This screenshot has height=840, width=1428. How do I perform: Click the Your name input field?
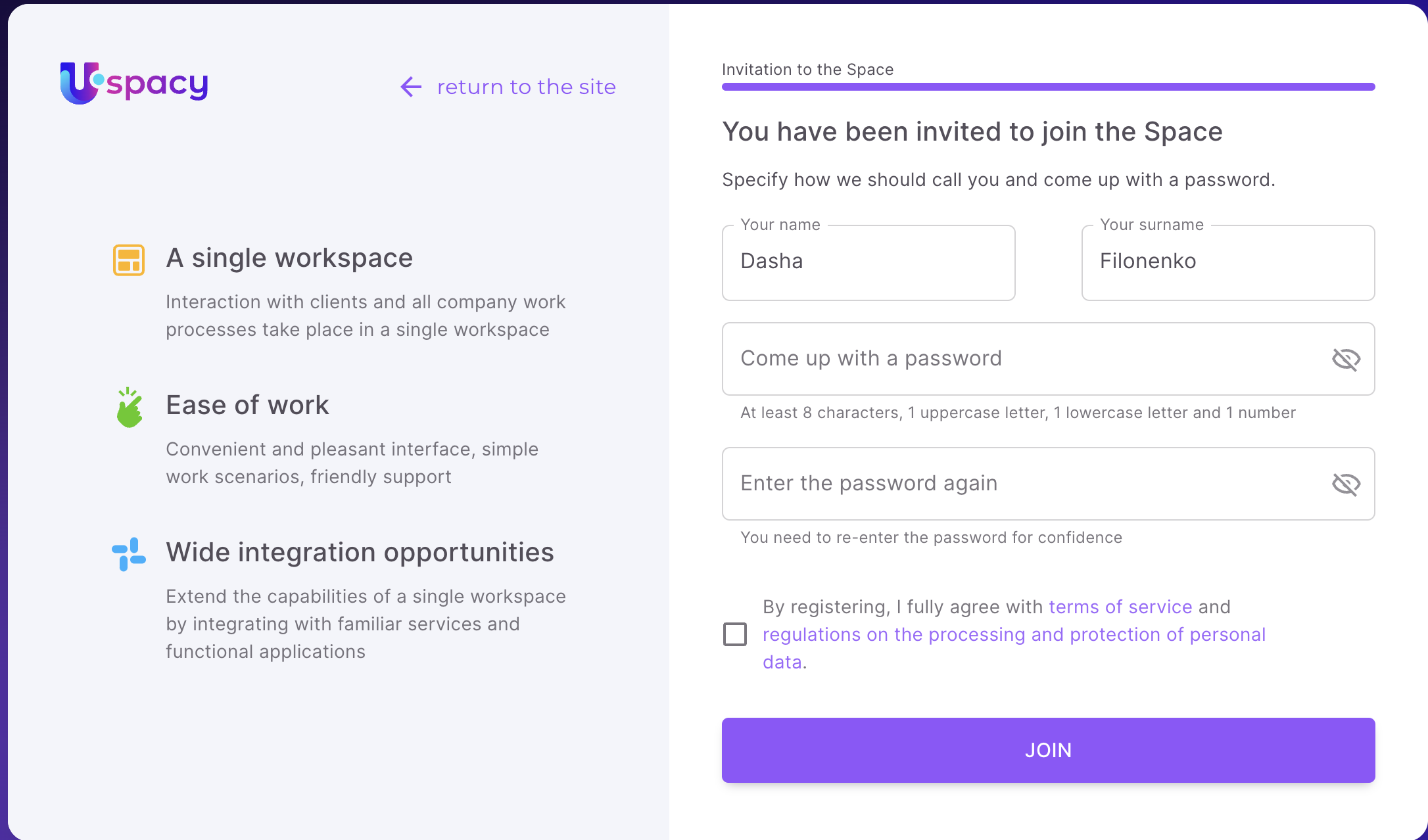pyautogui.click(x=868, y=262)
